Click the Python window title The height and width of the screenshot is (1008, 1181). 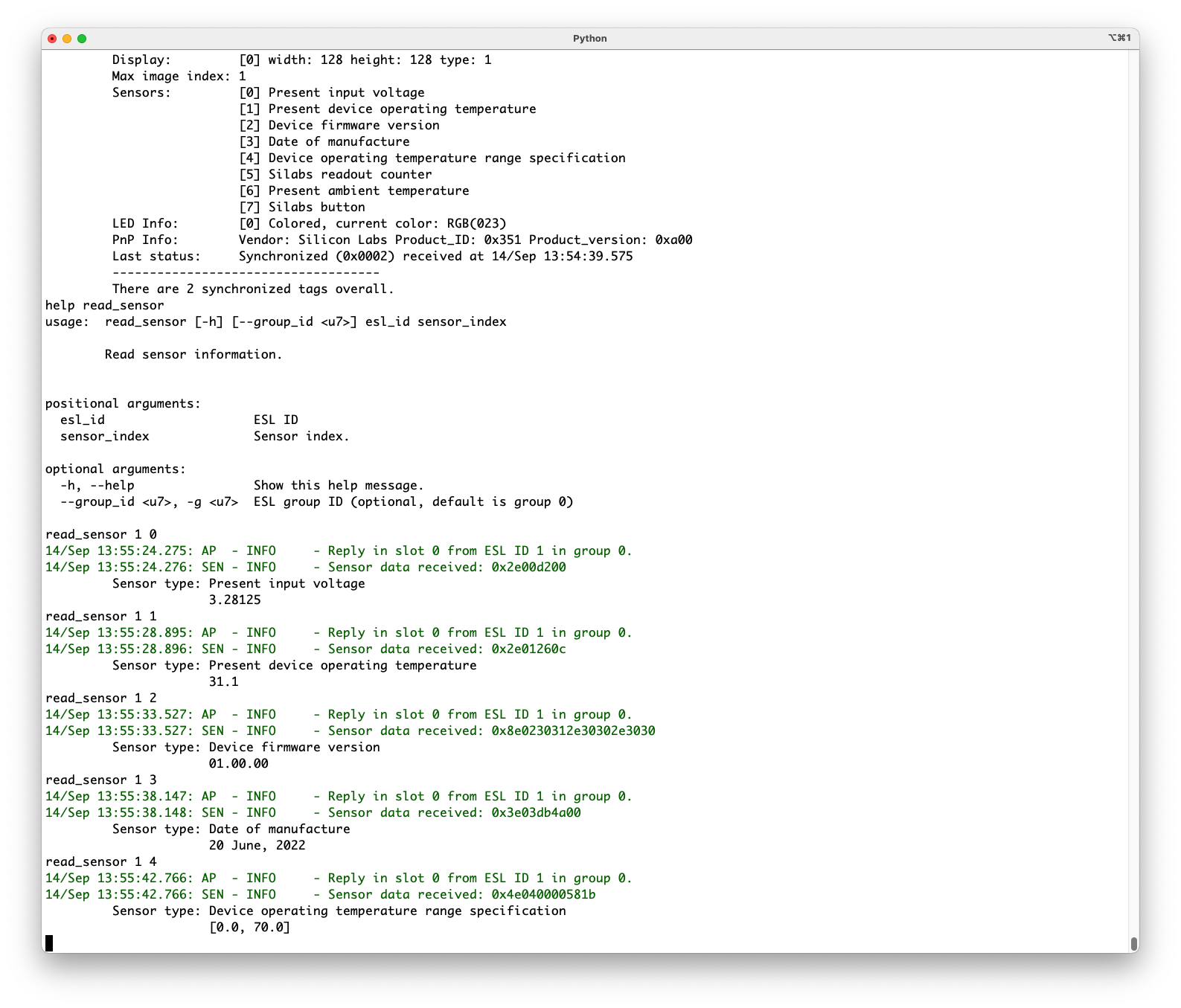589,39
